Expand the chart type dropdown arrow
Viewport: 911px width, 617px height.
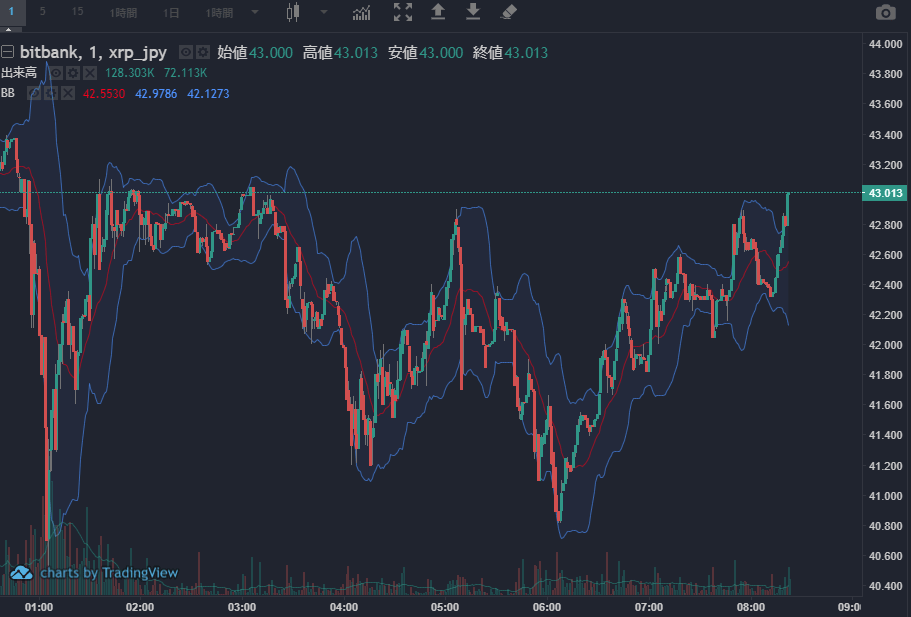click(x=323, y=13)
